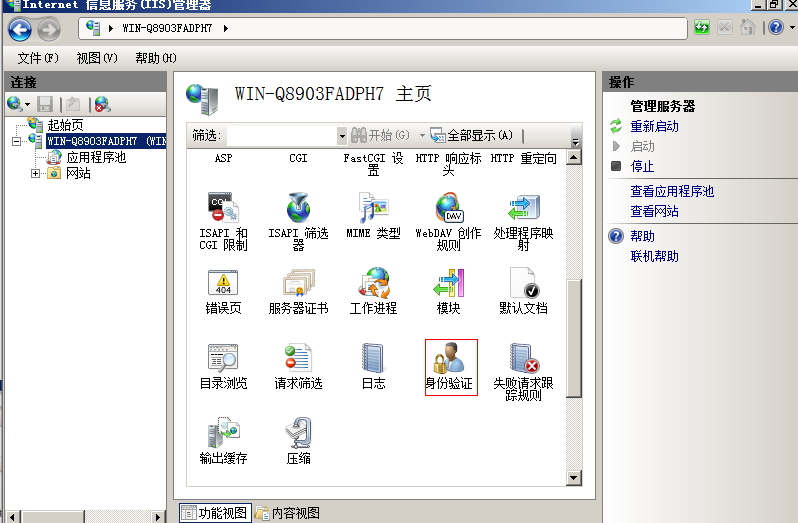This screenshot has width=798, height=523.
Task: Select ASP feature label
Action: point(223,158)
